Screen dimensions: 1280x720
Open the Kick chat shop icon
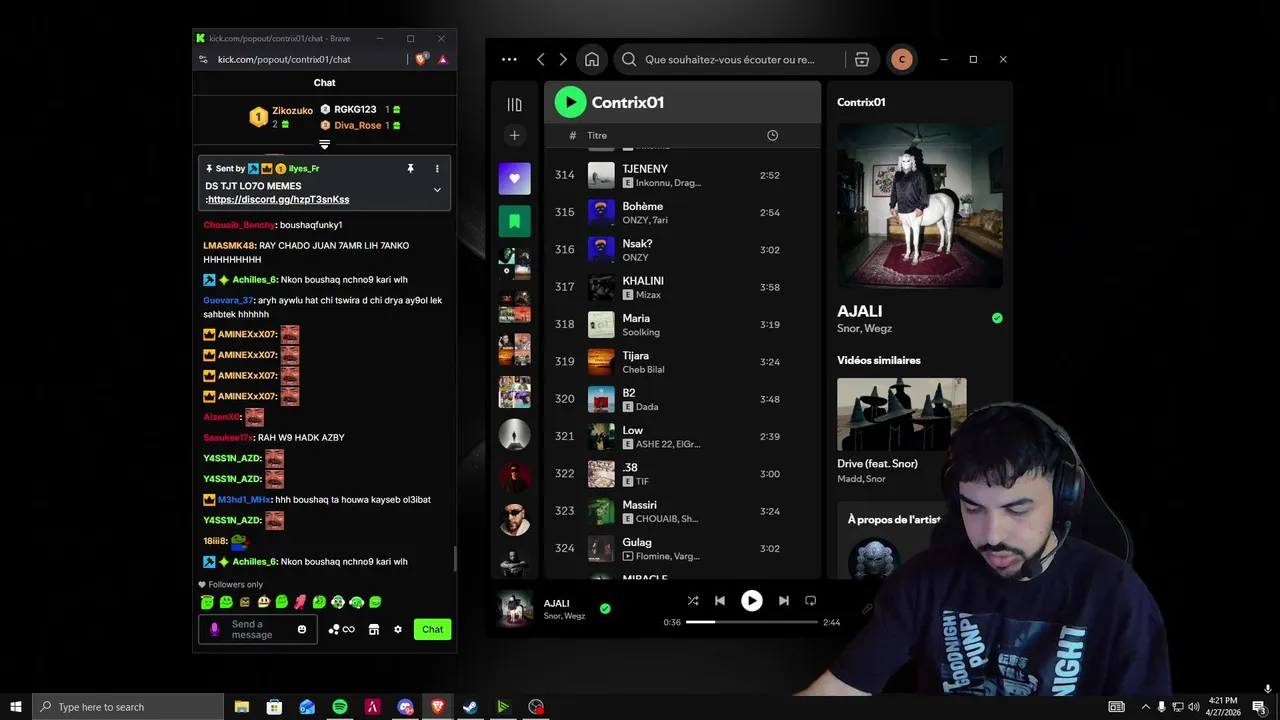(x=374, y=629)
